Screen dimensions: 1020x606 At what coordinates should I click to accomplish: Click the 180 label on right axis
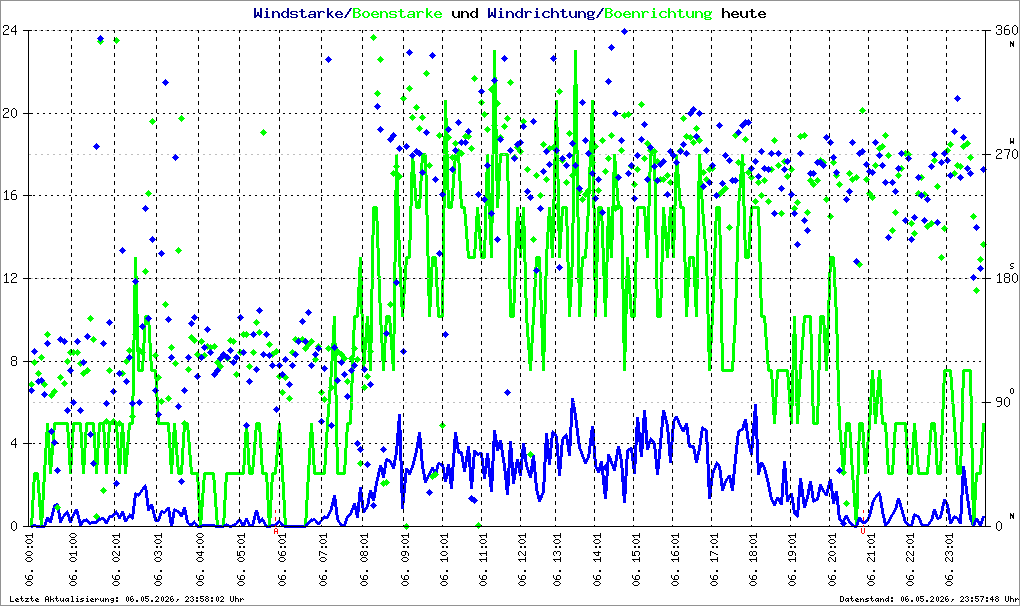(x=1006, y=278)
